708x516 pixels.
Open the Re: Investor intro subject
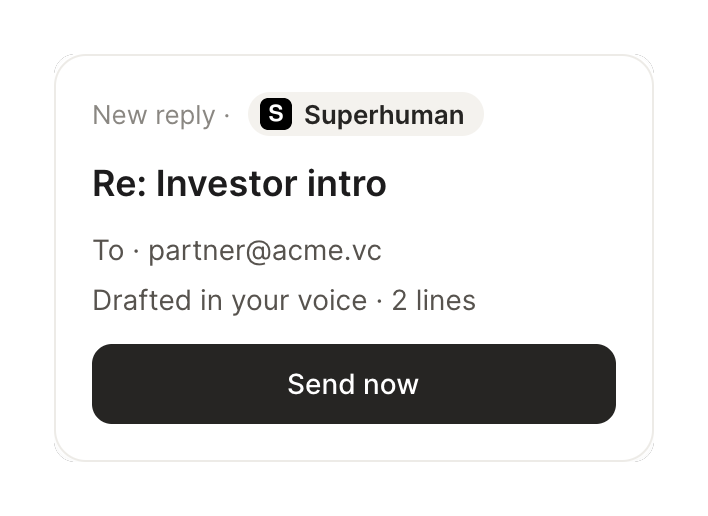tap(239, 184)
